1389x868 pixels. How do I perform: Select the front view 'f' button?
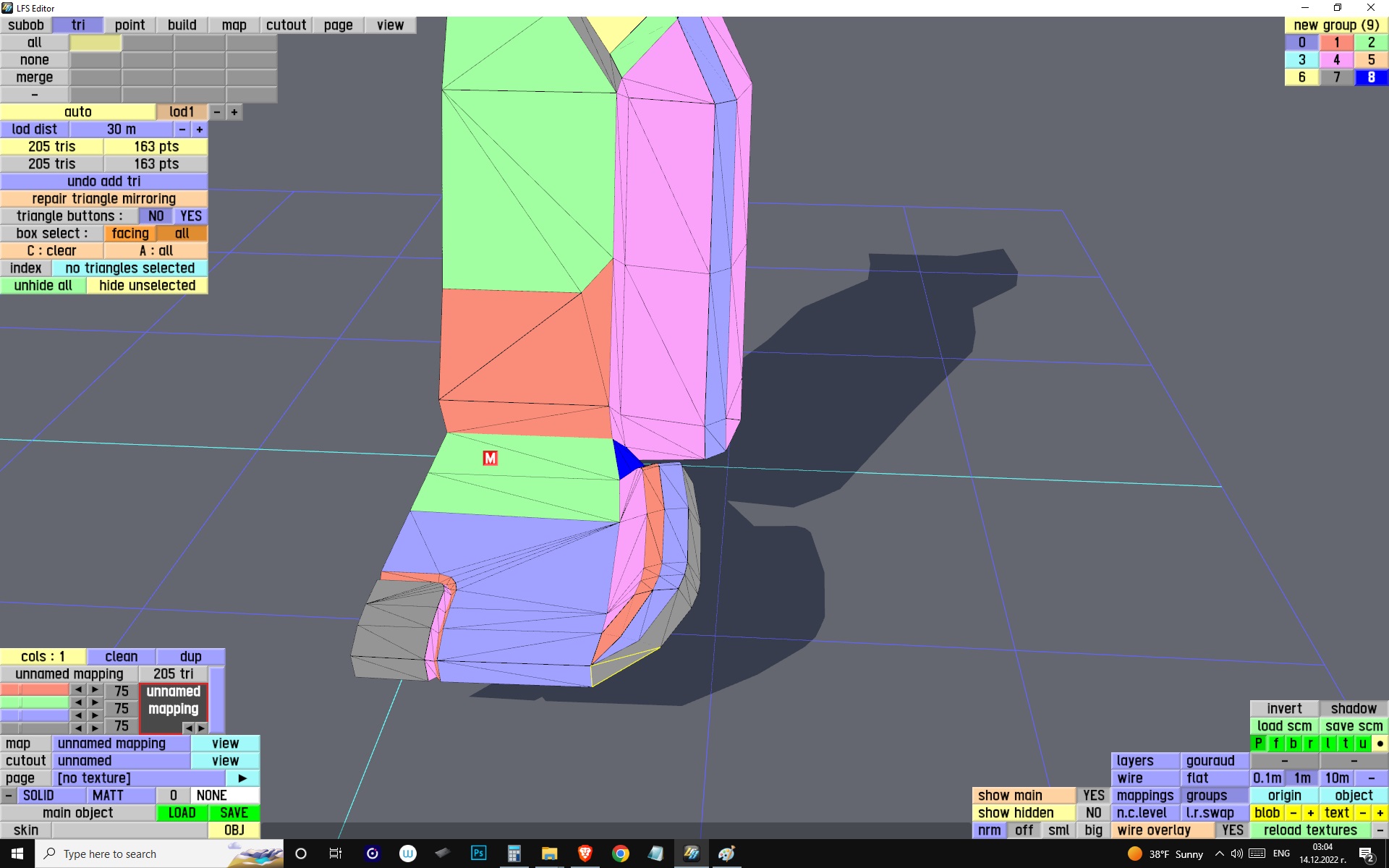[x=1275, y=744]
